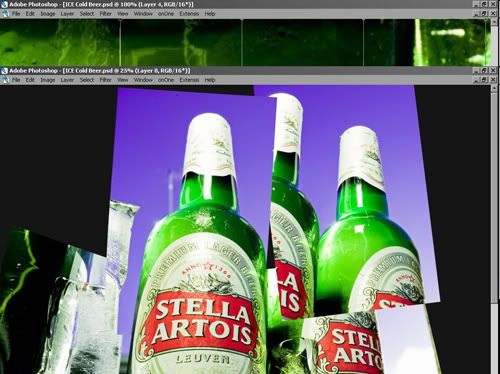The image size is (500, 374).
Task: Open onOne menu in the 25% Photoshop window
Action: point(166,80)
